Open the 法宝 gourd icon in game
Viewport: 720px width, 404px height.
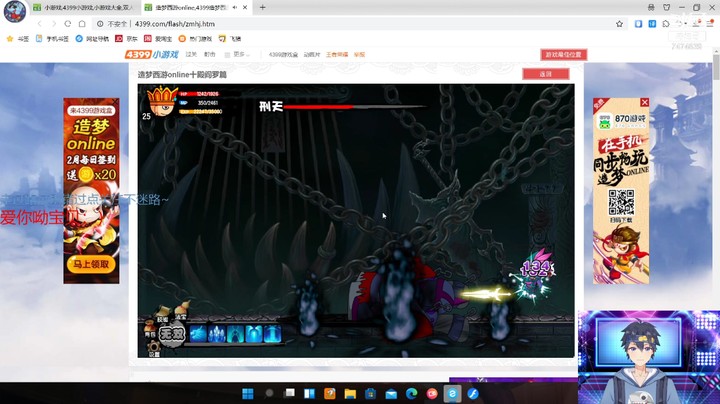click(181, 310)
